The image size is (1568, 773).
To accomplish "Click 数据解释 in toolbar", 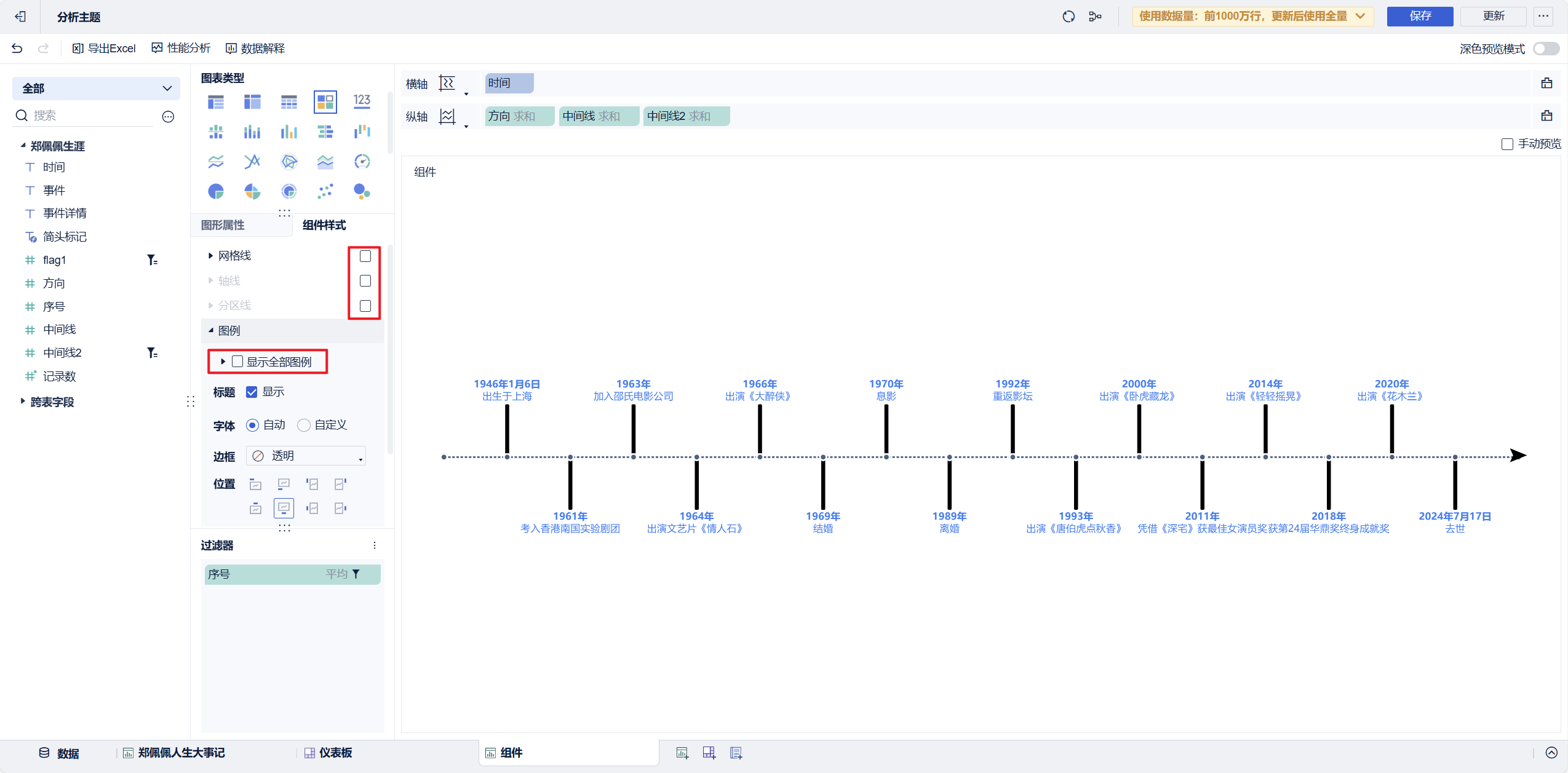I will coord(255,48).
